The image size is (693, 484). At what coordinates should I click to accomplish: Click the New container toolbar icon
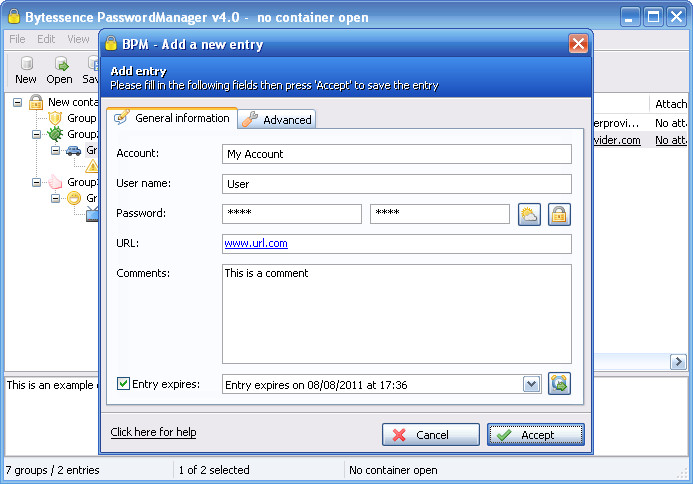[27, 64]
